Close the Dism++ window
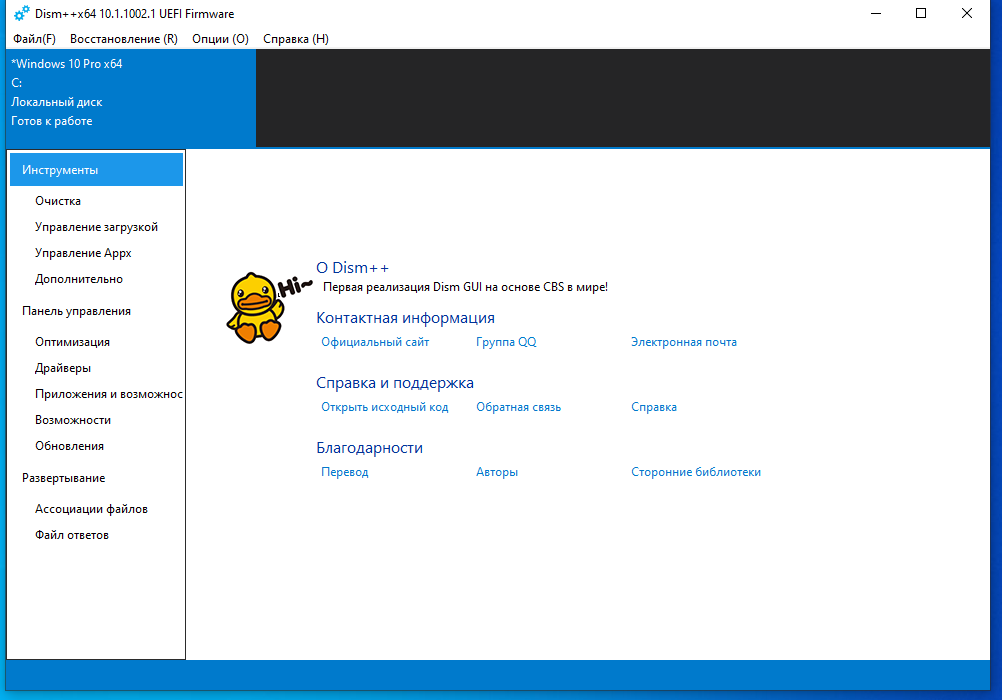Image resolution: width=1002 pixels, height=700 pixels. (967, 13)
